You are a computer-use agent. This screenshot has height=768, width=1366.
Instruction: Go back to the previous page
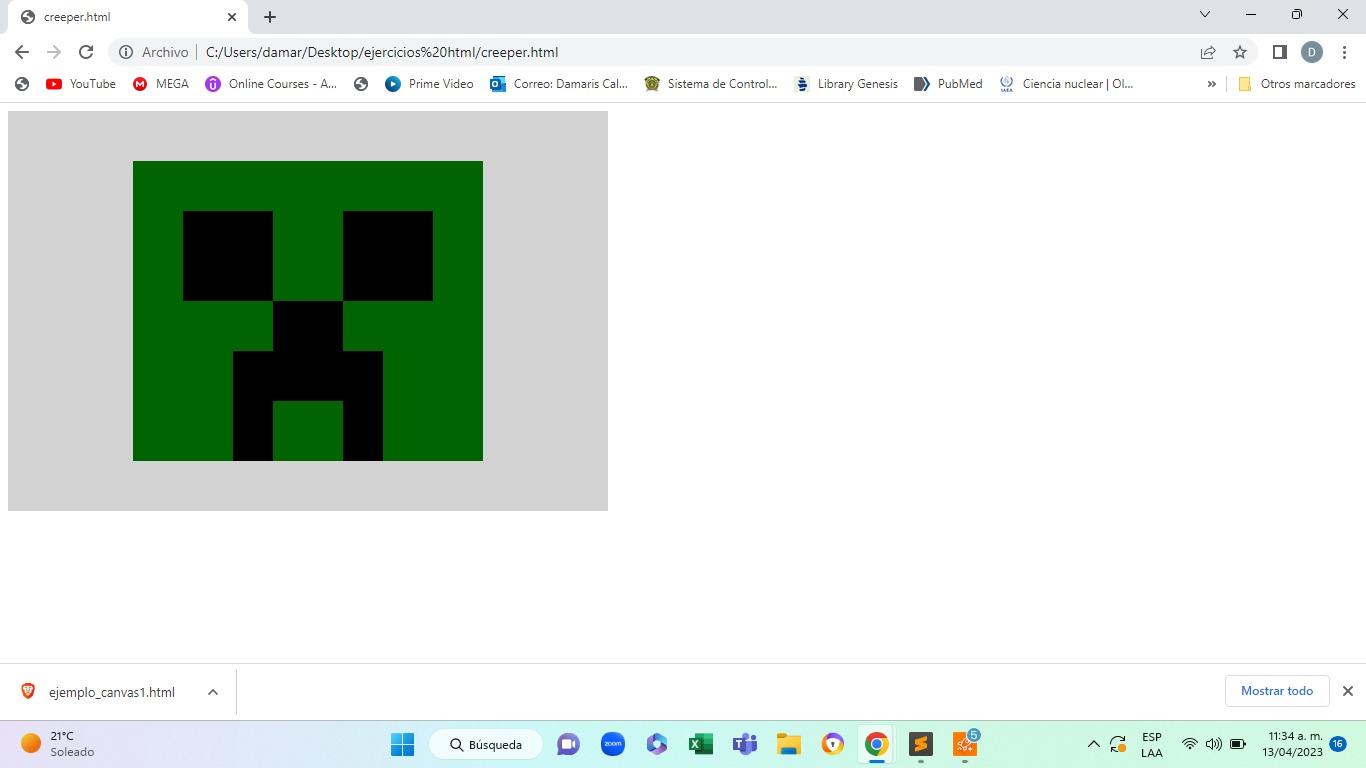22,52
